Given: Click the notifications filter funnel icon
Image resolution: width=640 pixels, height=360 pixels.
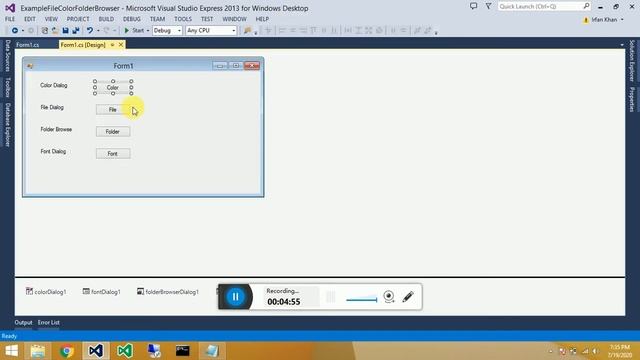Looking at the screenshot, I should click(x=488, y=6).
